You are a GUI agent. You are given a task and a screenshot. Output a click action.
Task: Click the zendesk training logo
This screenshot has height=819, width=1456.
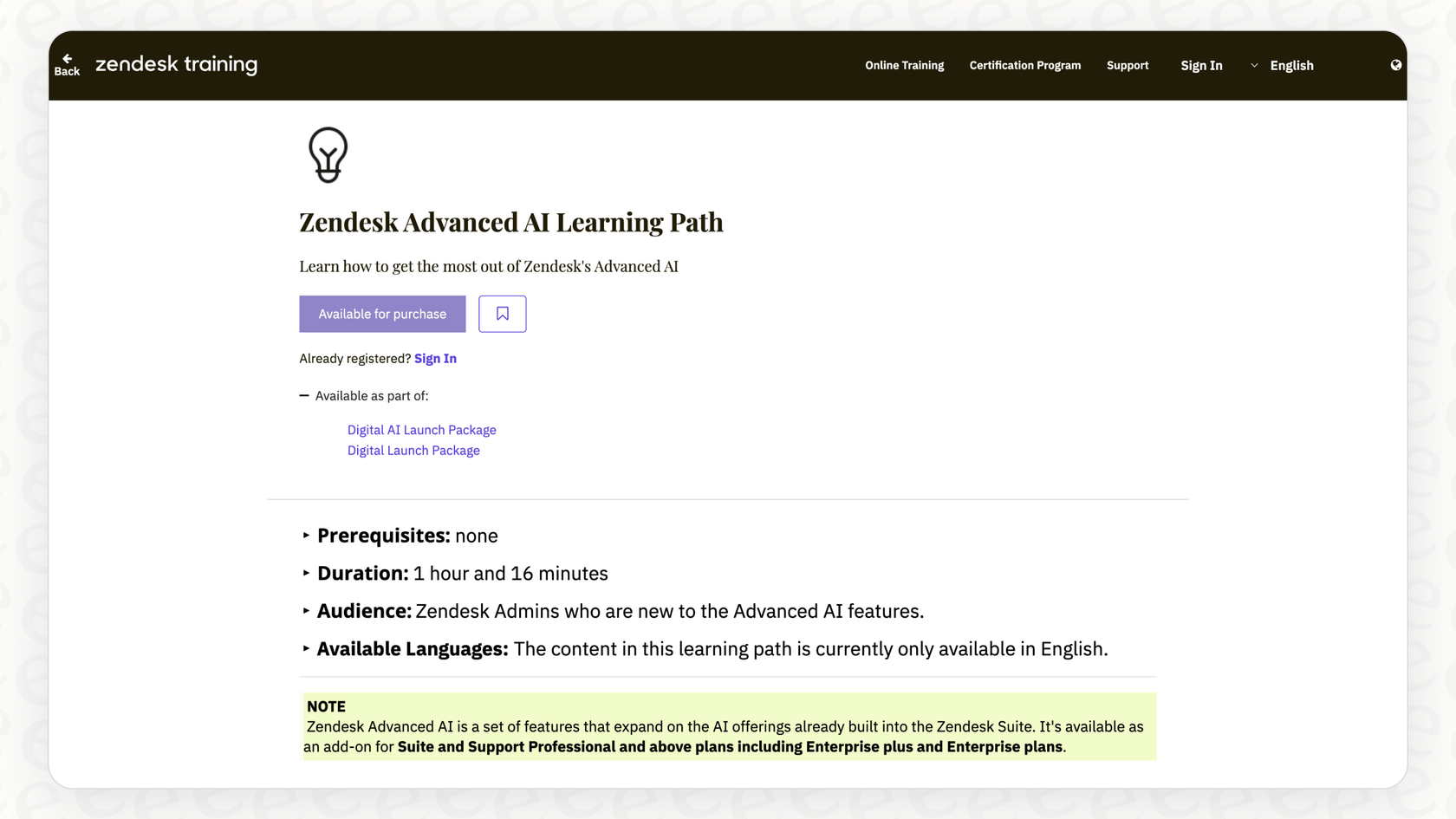(176, 64)
